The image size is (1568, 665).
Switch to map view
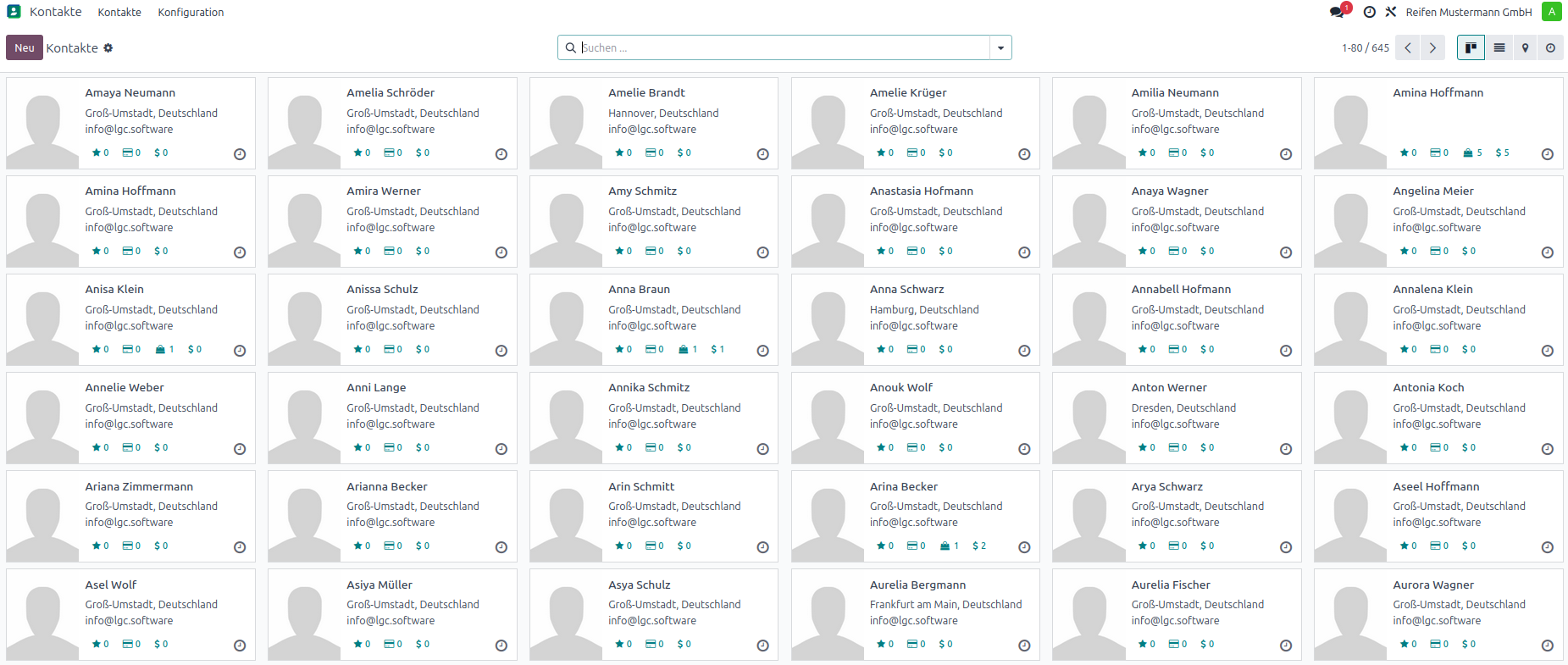[x=1525, y=48]
